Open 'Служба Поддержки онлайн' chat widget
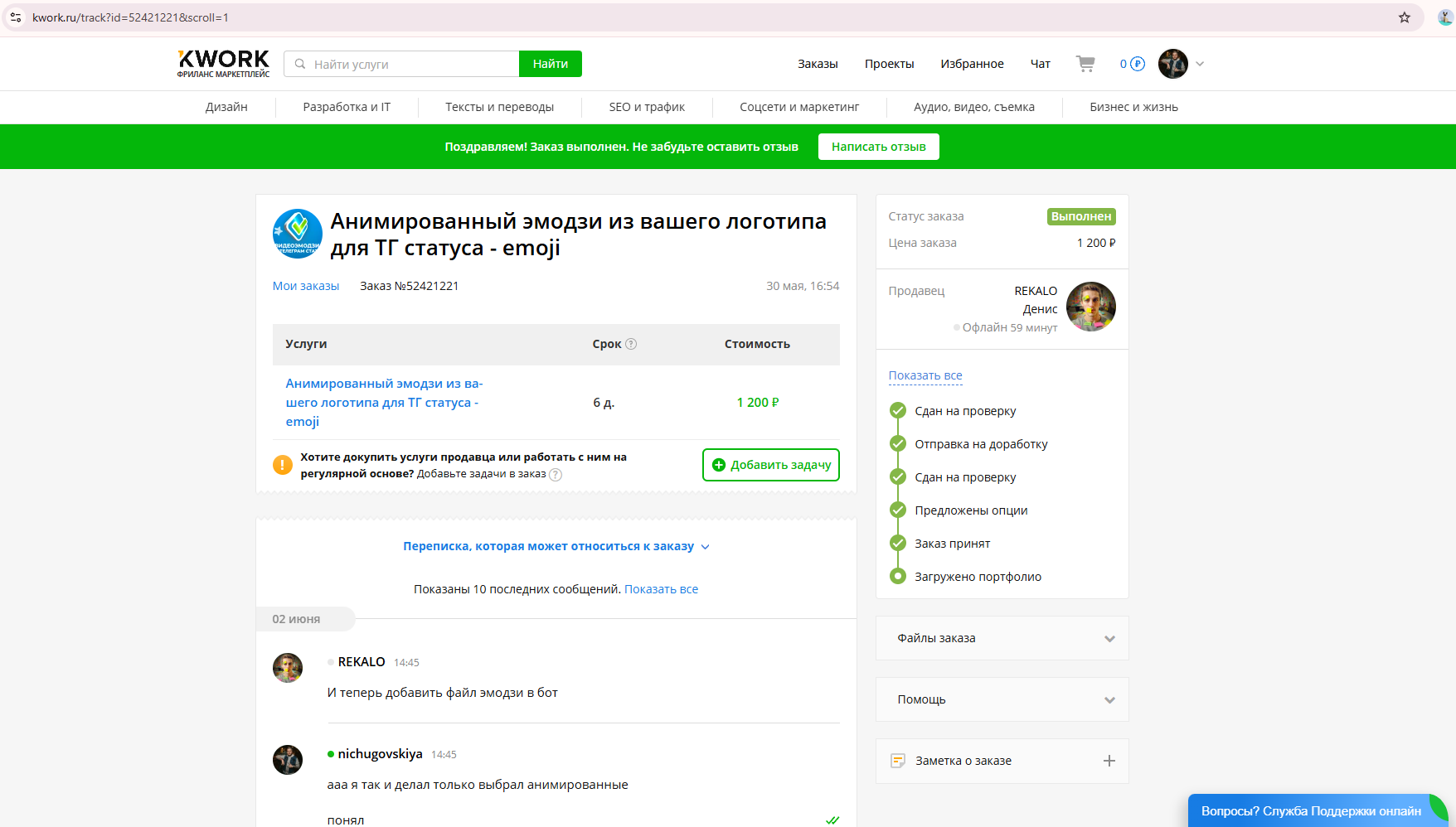This screenshot has height=827, width=1456. pos(1318,810)
